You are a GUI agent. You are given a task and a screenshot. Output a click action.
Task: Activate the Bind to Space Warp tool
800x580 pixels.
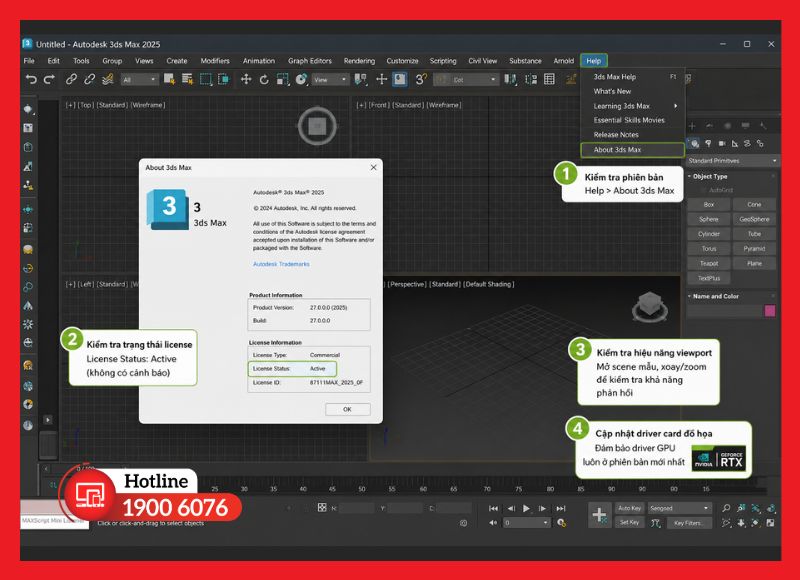point(107,79)
